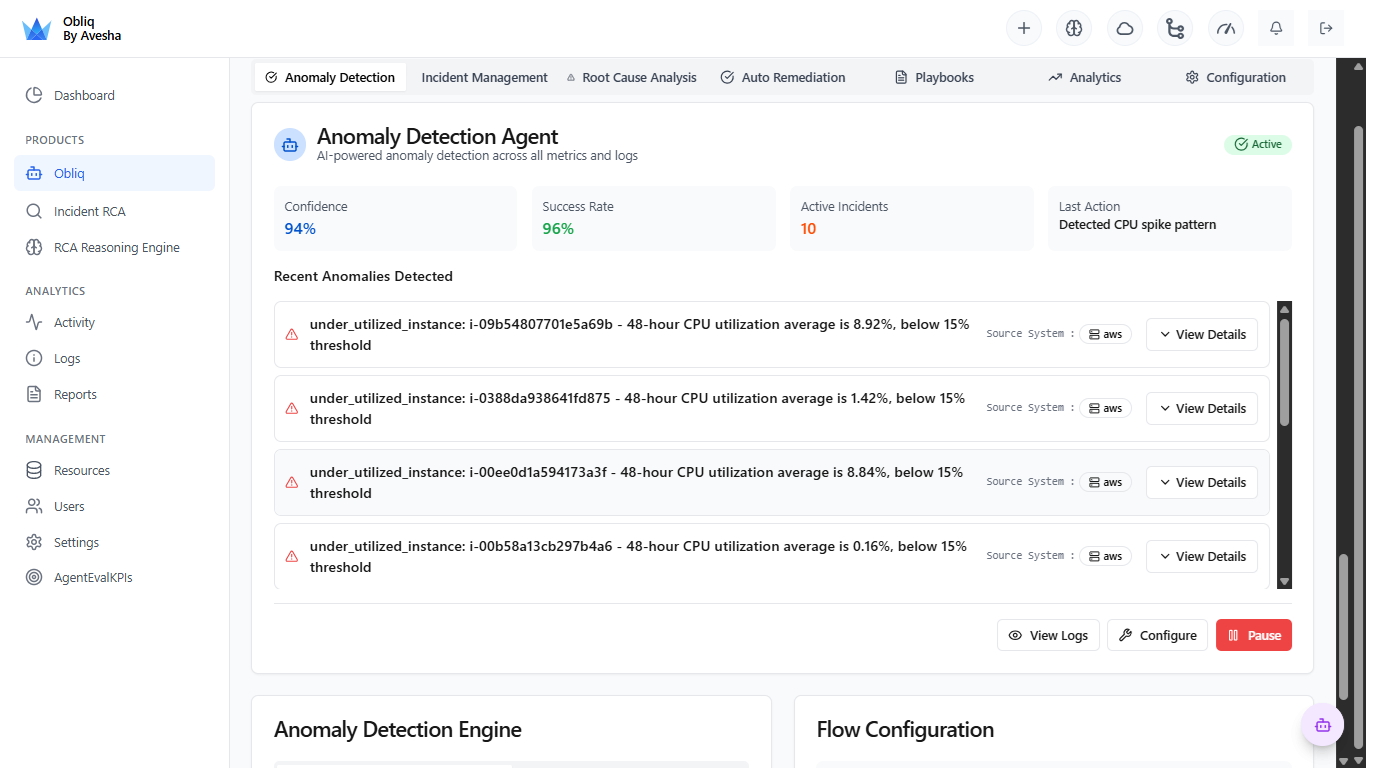Click Confidence 94% value

click(300, 229)
